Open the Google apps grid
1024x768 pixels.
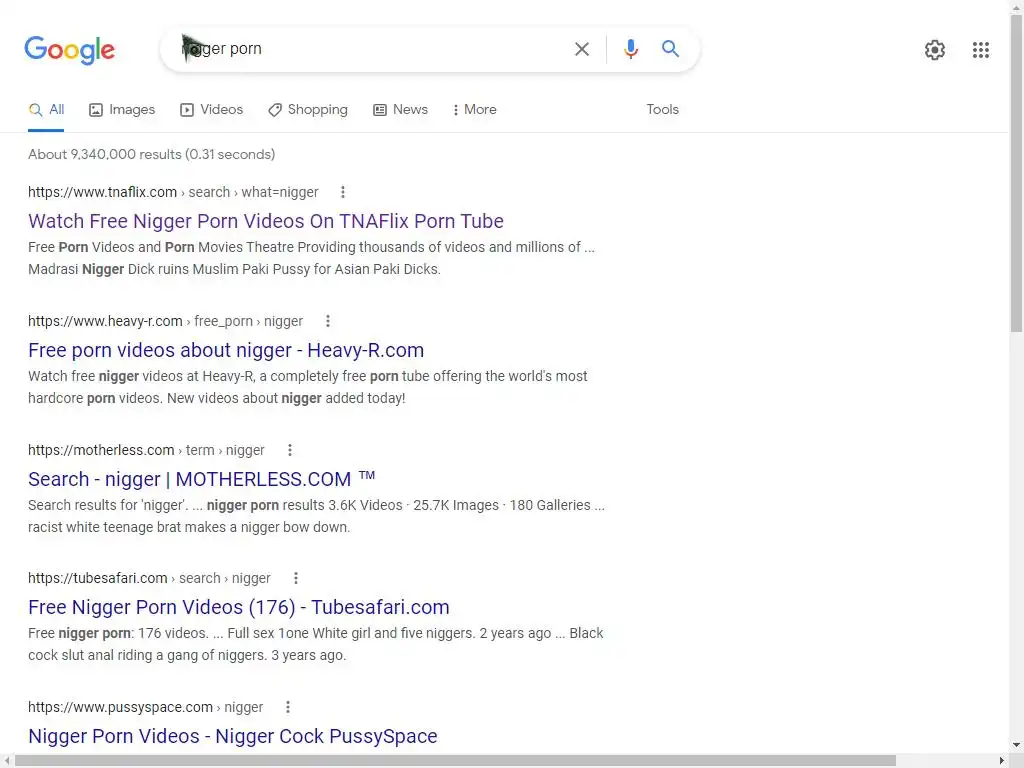980,50
